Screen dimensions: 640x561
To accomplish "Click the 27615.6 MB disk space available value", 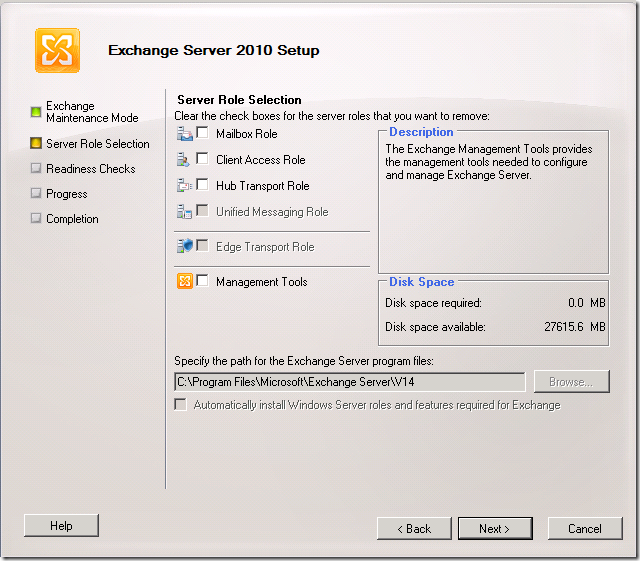I will (575, 327).
